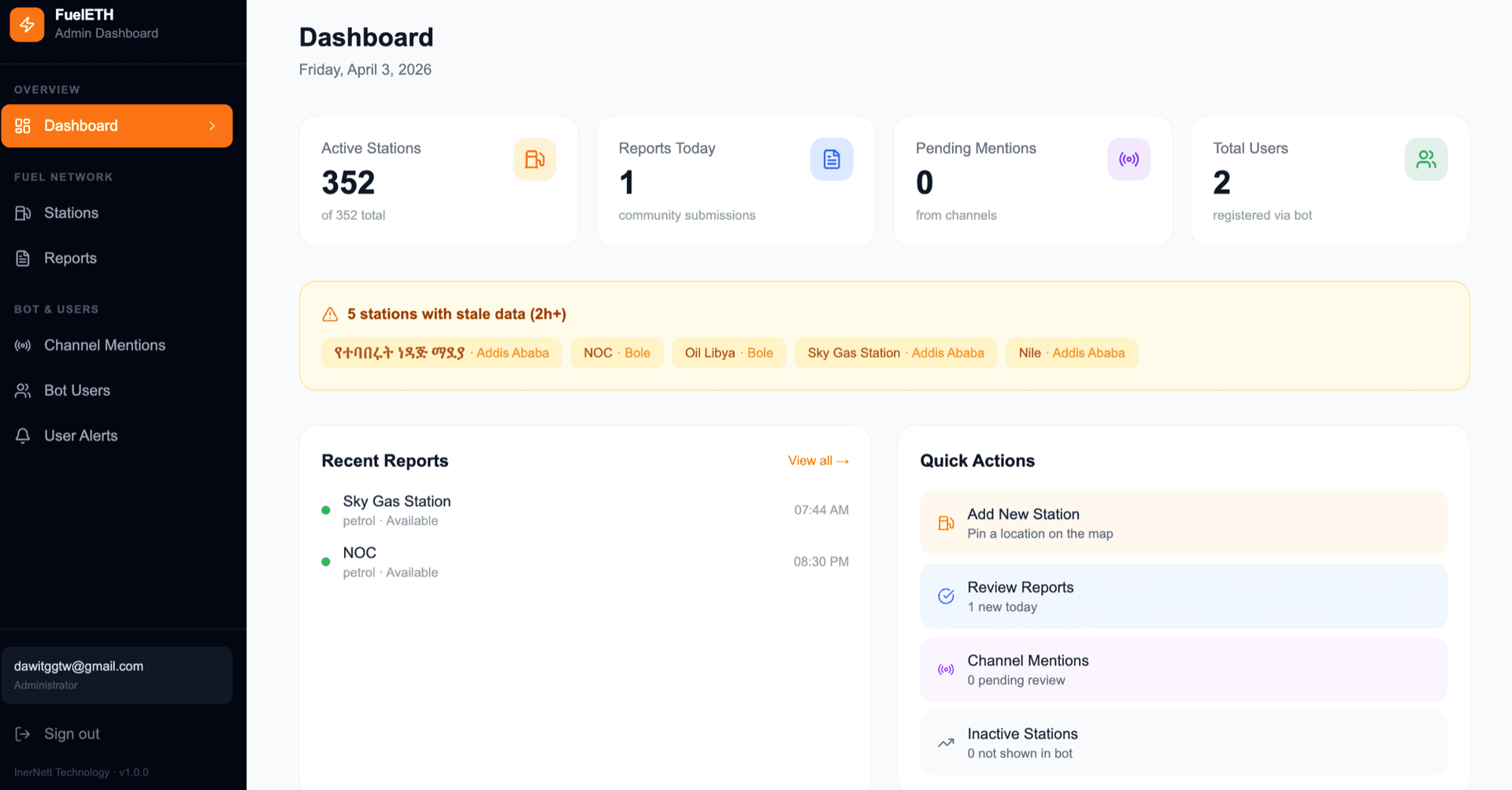Image resolution: width=1512 pixels, height=790 pixels.
Task: Select the Sky Gas Station recent report row
Action: click(x=585, y=510)
